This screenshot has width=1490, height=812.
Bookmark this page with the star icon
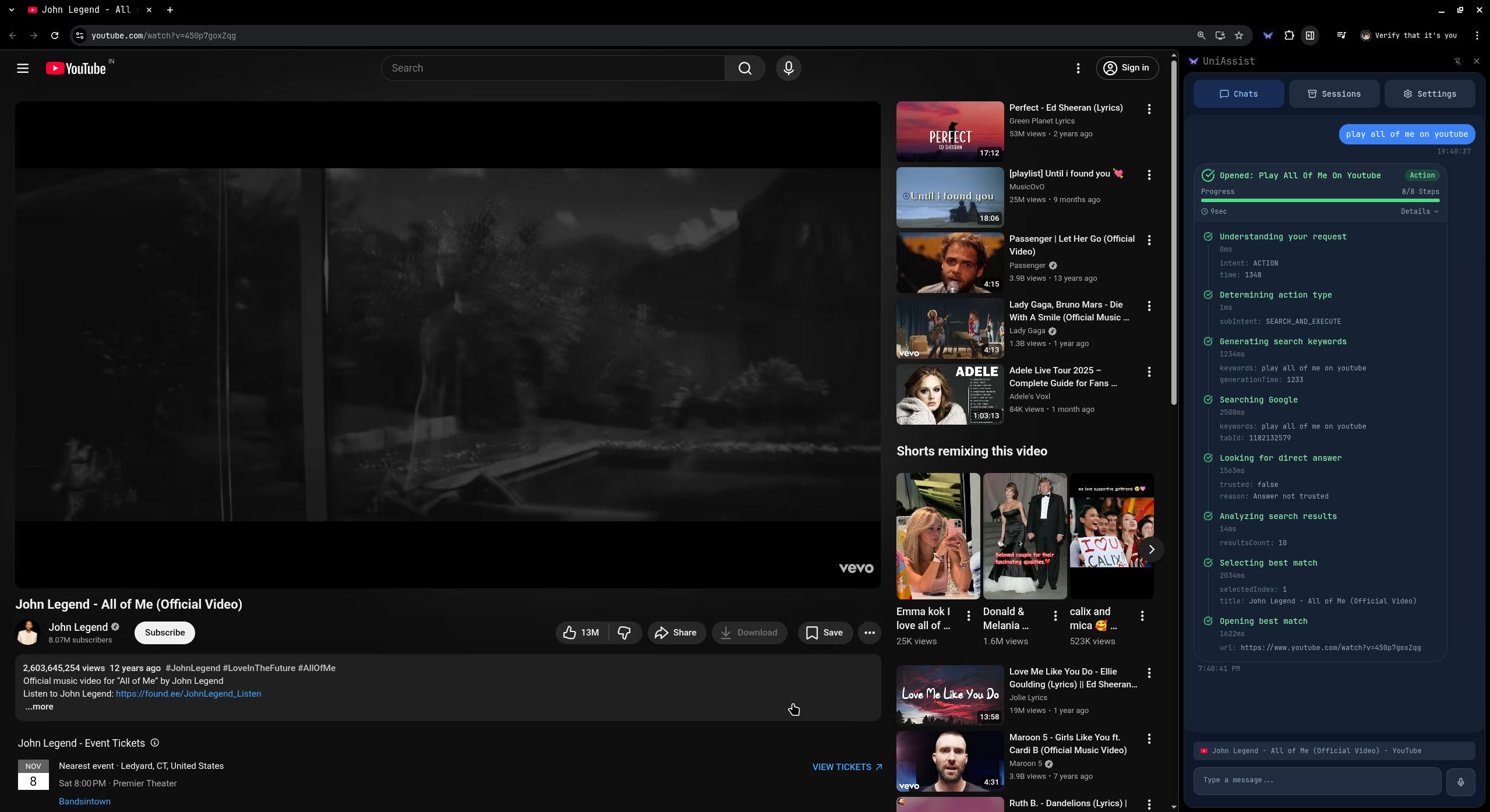tap(1239, 36)
